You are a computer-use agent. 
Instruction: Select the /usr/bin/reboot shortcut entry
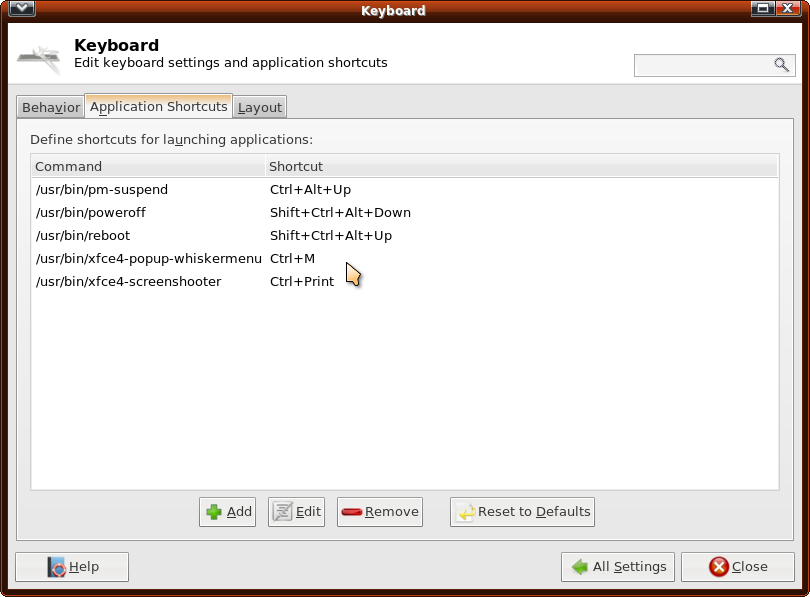[x=83, y=236]
